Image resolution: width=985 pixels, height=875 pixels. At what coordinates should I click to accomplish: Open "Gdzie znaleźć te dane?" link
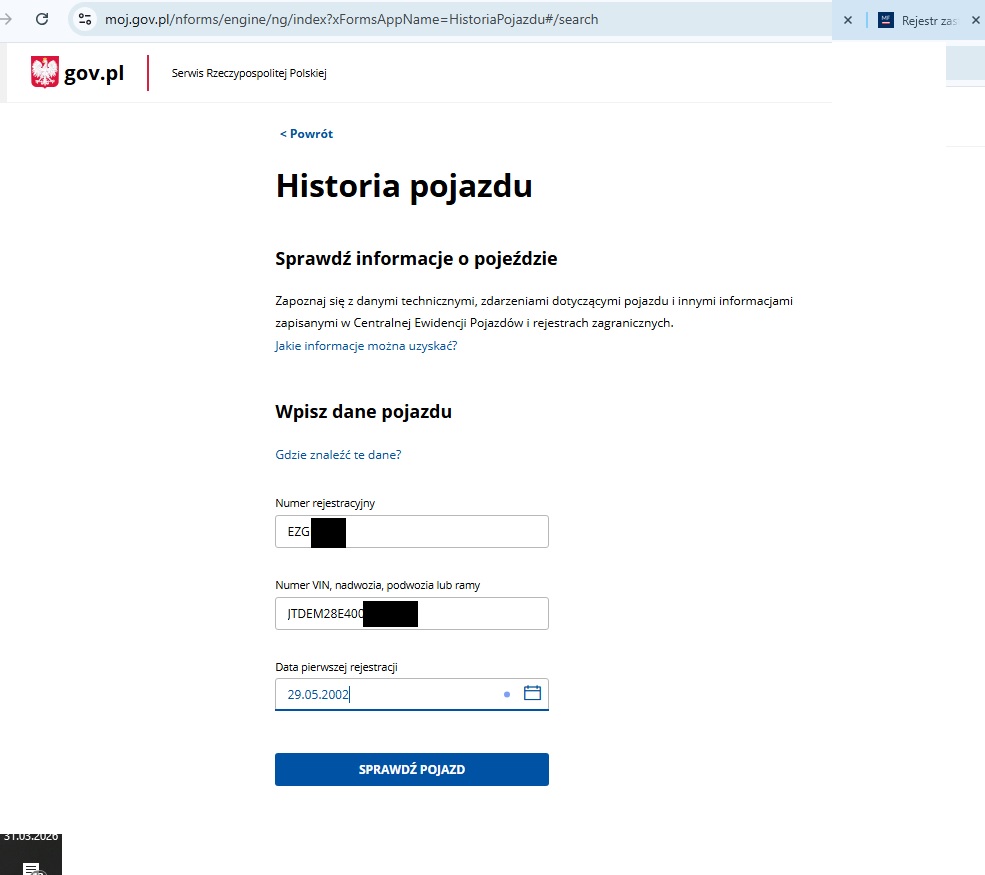[x=338, y=454]
